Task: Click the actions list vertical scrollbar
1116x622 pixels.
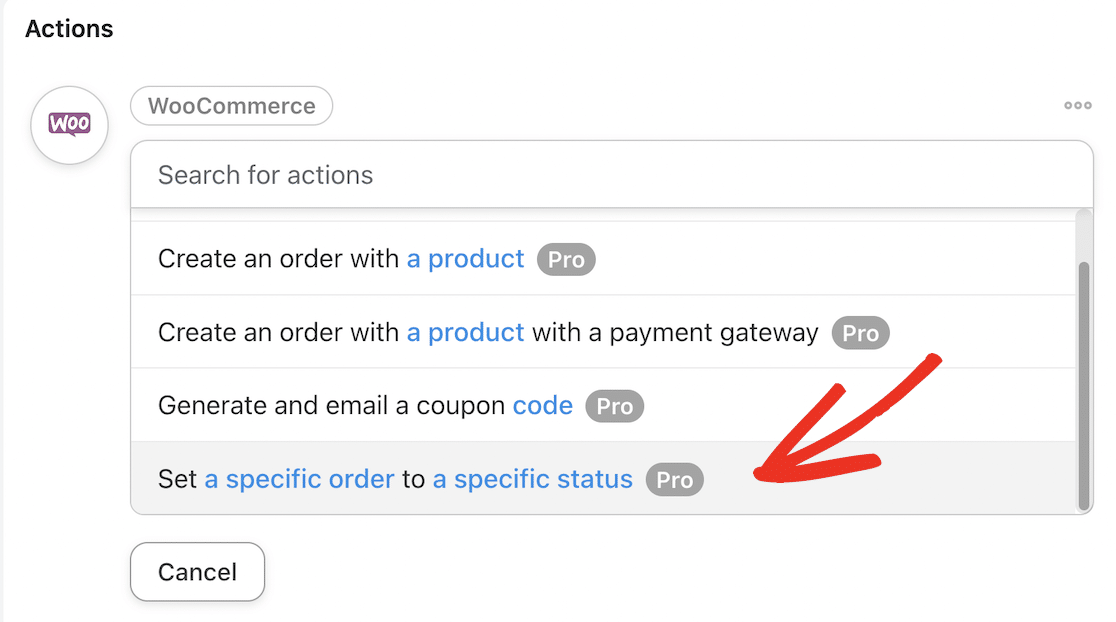Action: (x=1082, y=385)
